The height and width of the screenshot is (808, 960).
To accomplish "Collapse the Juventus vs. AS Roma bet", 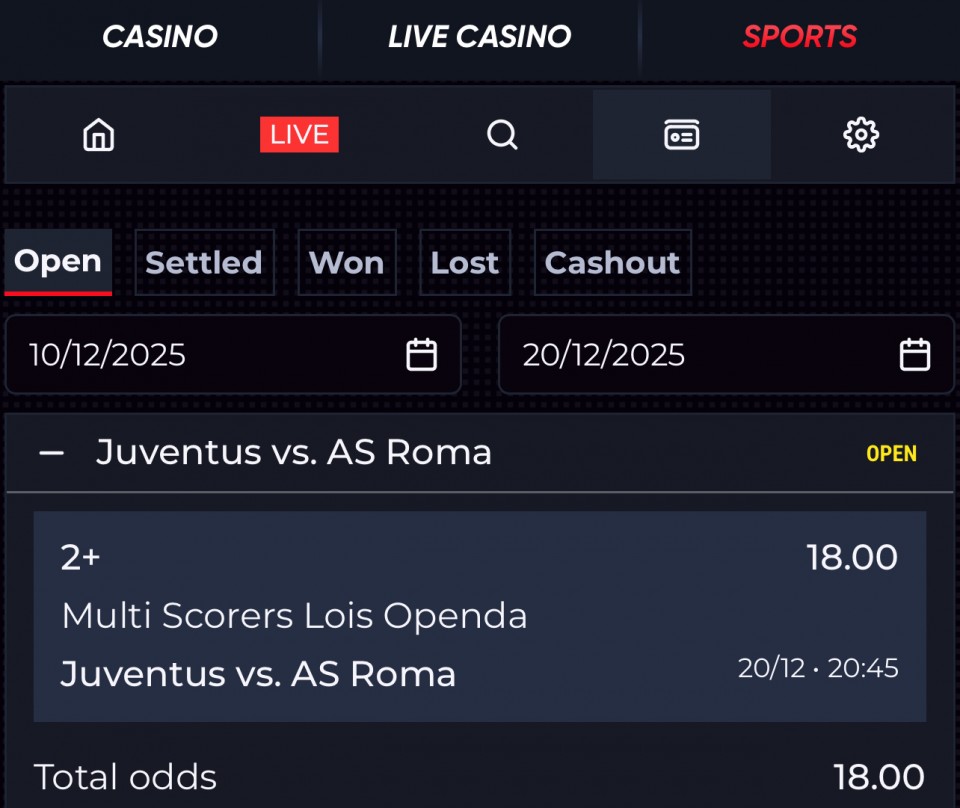I will pyautogui.click(x=51, y=453).
